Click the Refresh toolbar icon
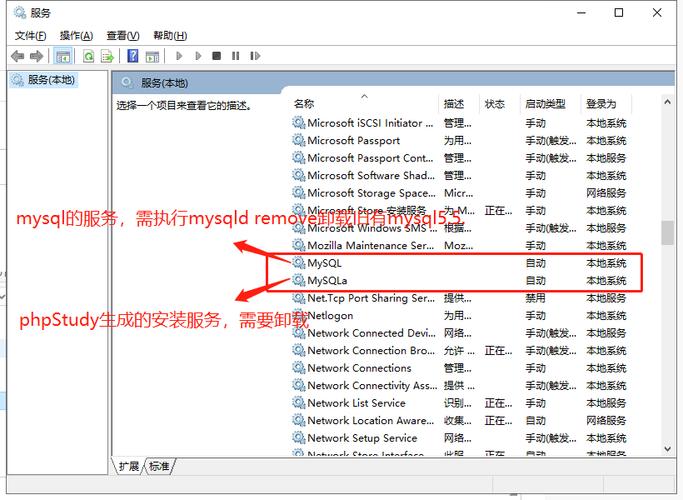The width and height of the screenshot is (683, 500). (88, 56)
